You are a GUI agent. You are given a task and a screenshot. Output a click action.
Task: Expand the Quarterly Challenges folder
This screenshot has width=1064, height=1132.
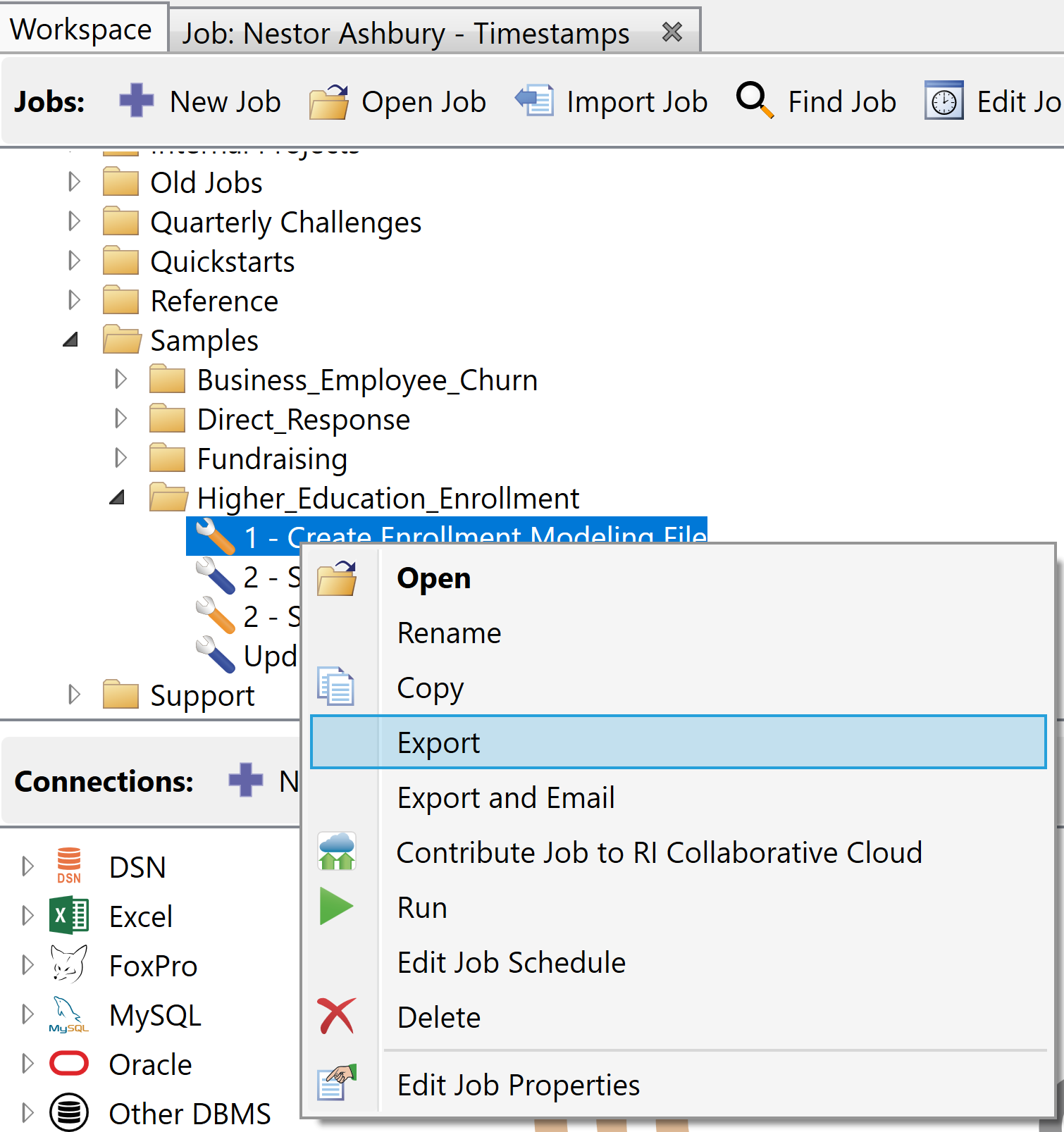[73, 221]
